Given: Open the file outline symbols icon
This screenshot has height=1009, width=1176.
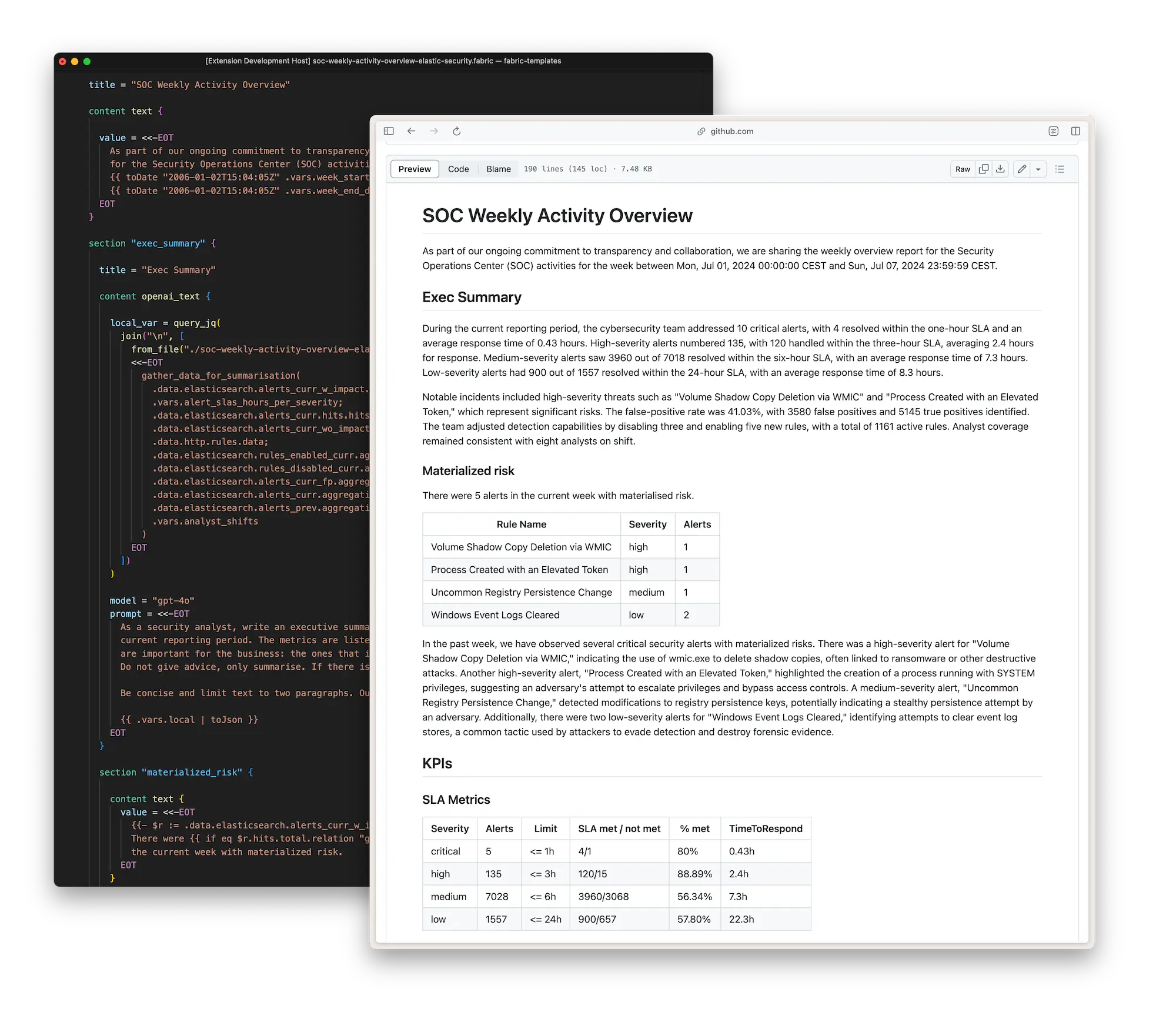Looking at the screenshot, I should pyautogui.click(x=1060, y=169).
